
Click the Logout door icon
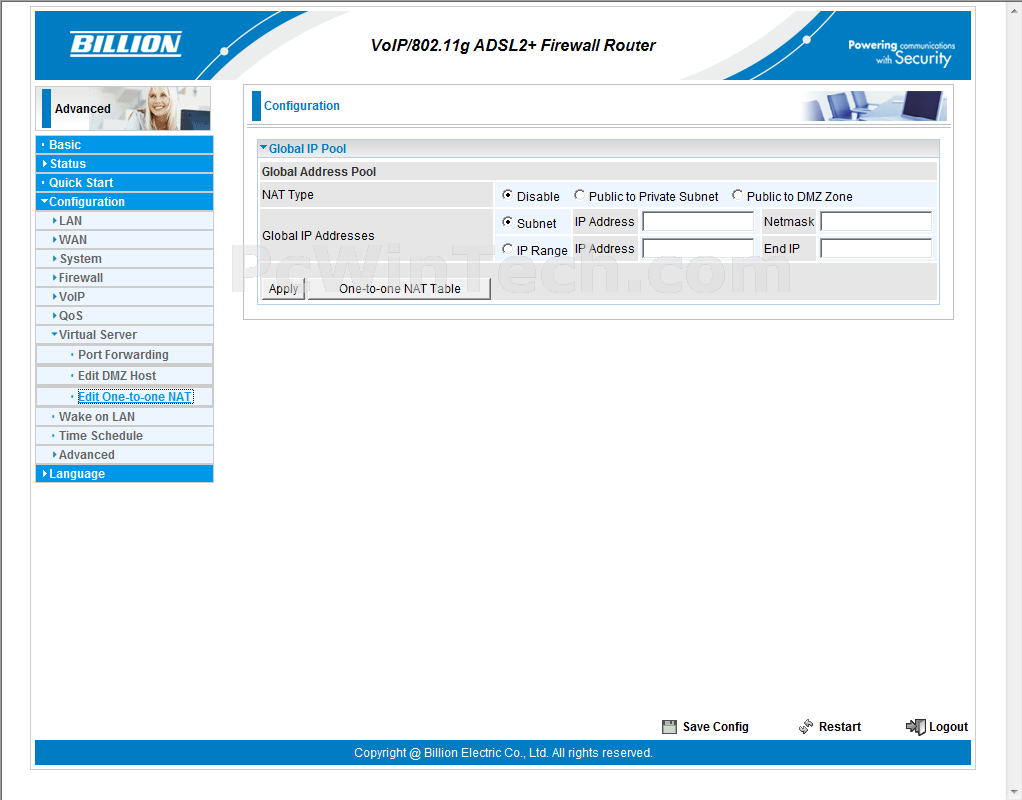point(916,727)
